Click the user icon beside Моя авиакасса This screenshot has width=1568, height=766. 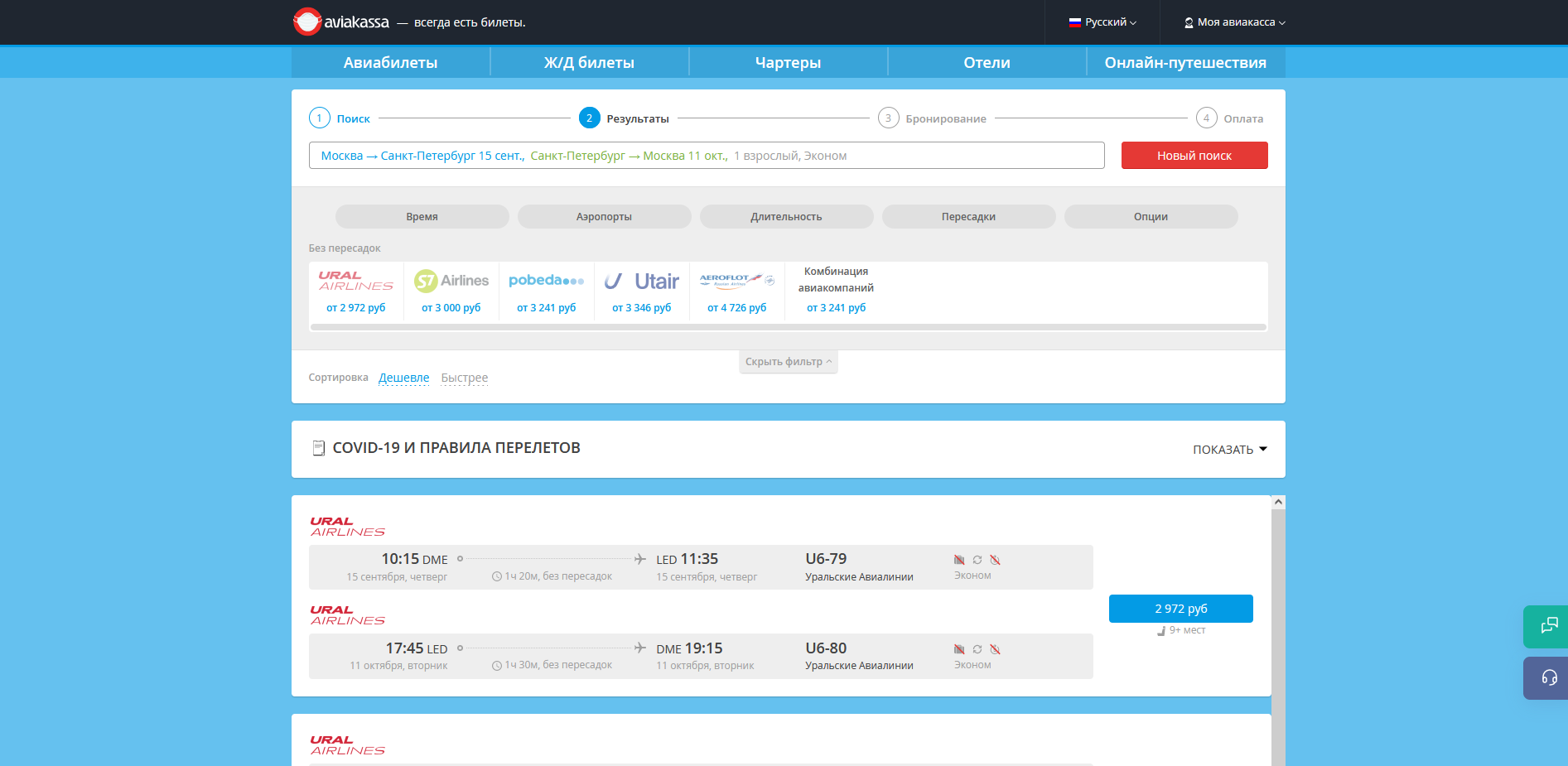coord(1189,23)
